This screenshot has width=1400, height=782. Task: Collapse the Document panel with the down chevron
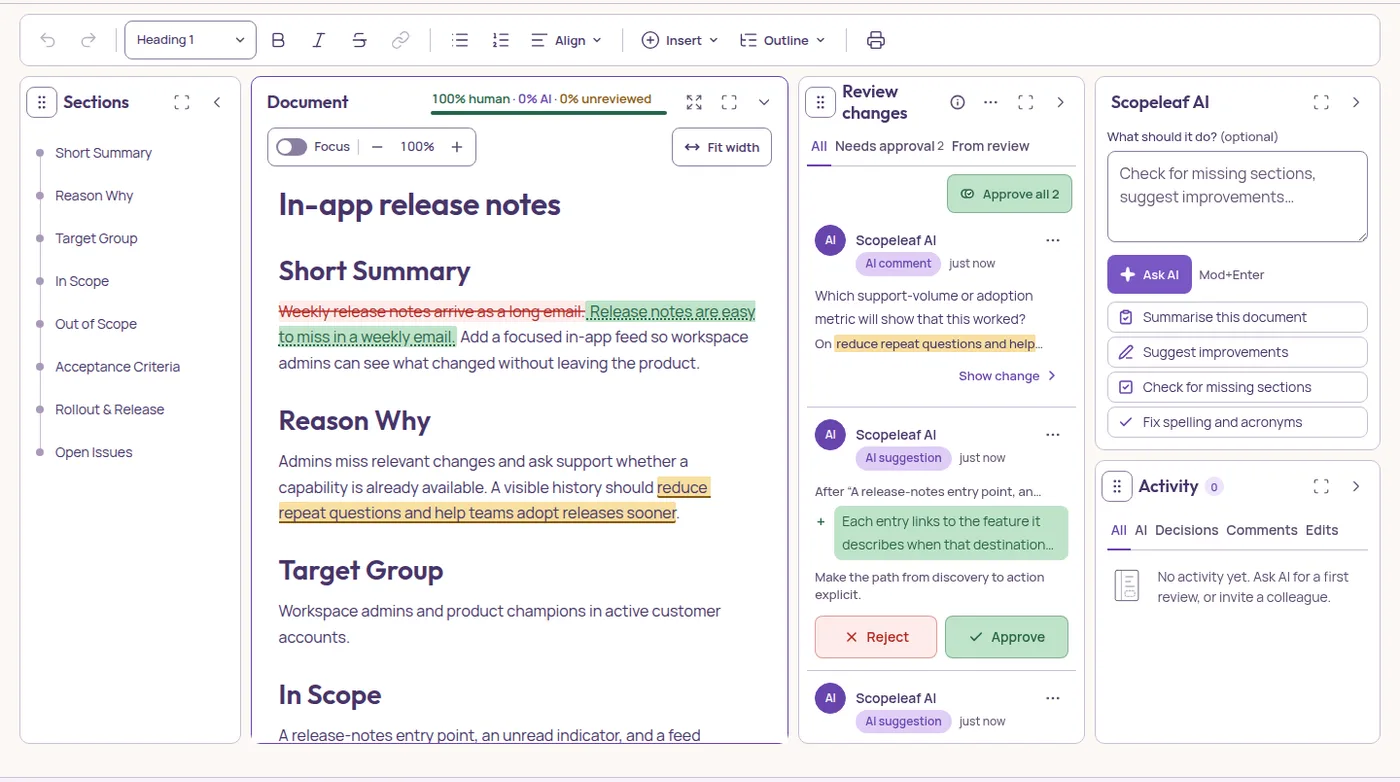(x=764, y=102)
